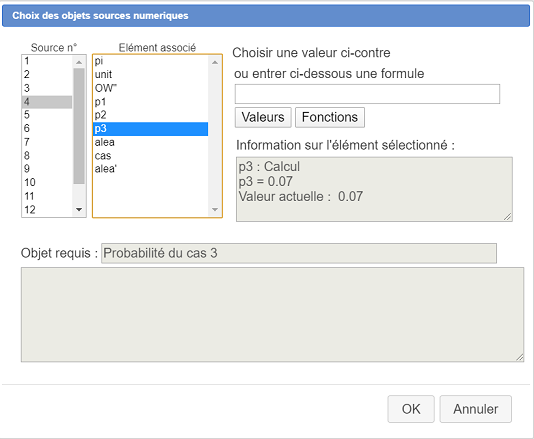Choose cas in the element list
The width and height of the screenshot is (534, 439).
(151, 156)
